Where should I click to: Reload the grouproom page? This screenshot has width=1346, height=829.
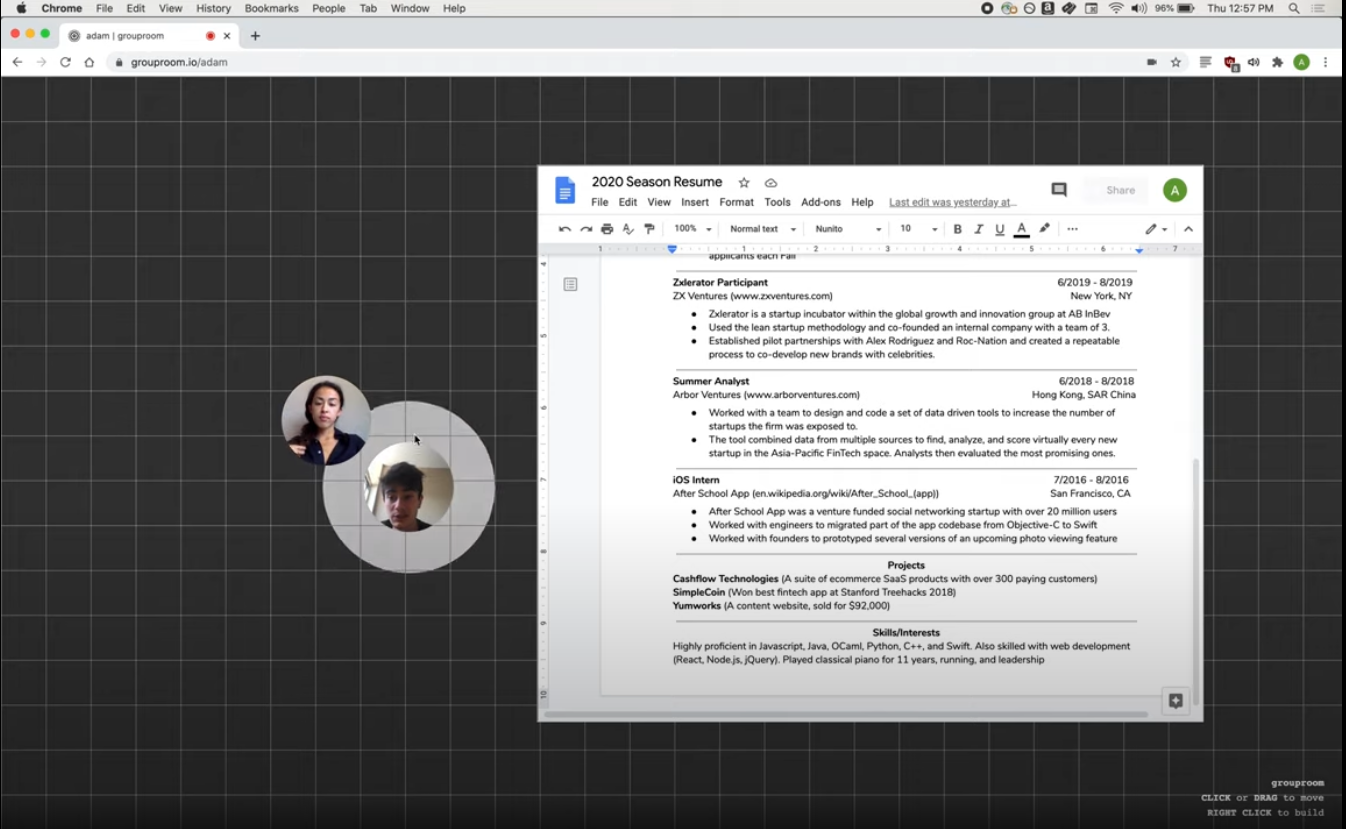[65, 62]
